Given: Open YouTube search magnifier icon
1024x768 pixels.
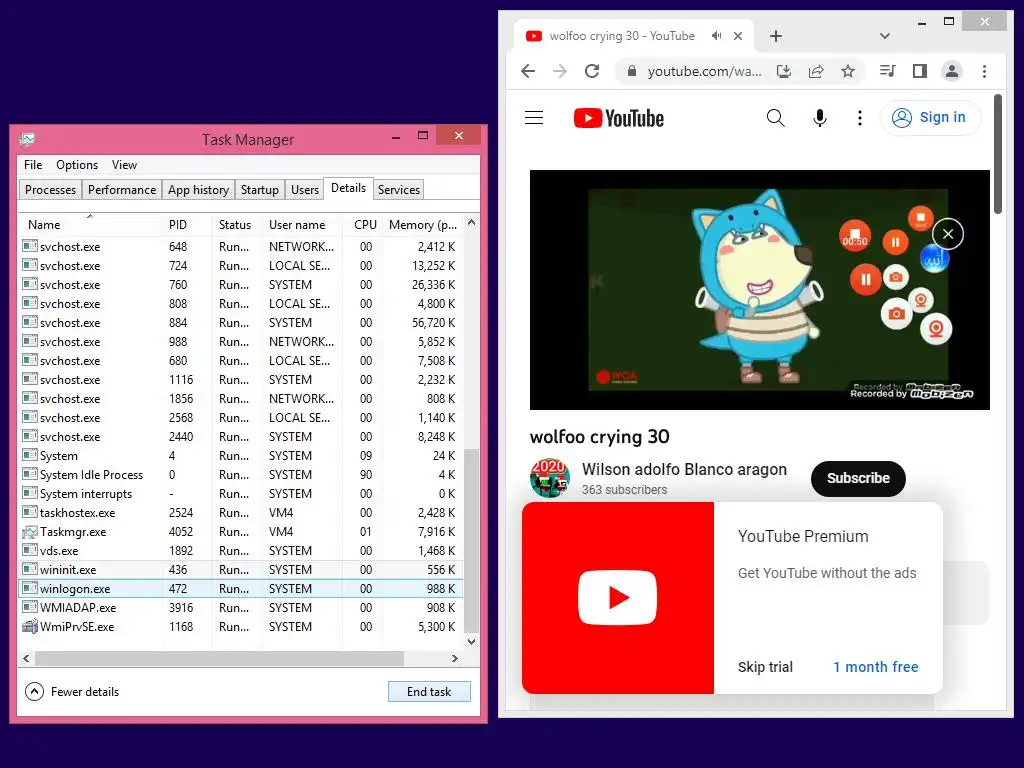Looking at the screenshot, I should tap(775, 118).
